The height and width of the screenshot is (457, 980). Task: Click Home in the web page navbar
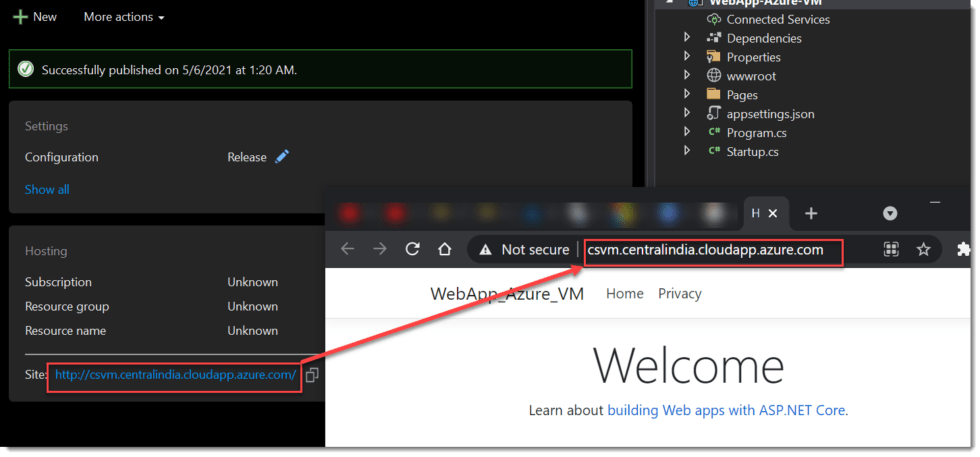click(624, 293)
